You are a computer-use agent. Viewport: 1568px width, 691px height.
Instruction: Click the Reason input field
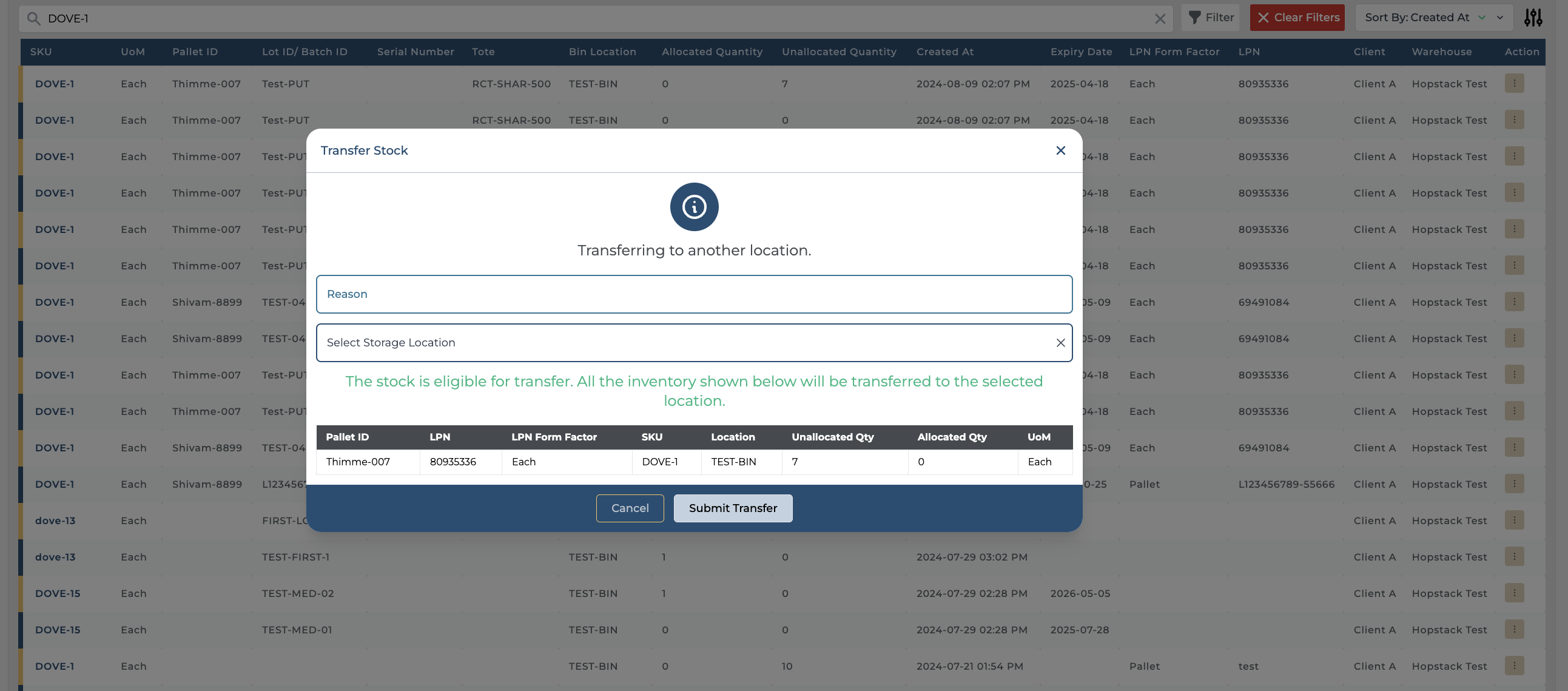point(694,294)
